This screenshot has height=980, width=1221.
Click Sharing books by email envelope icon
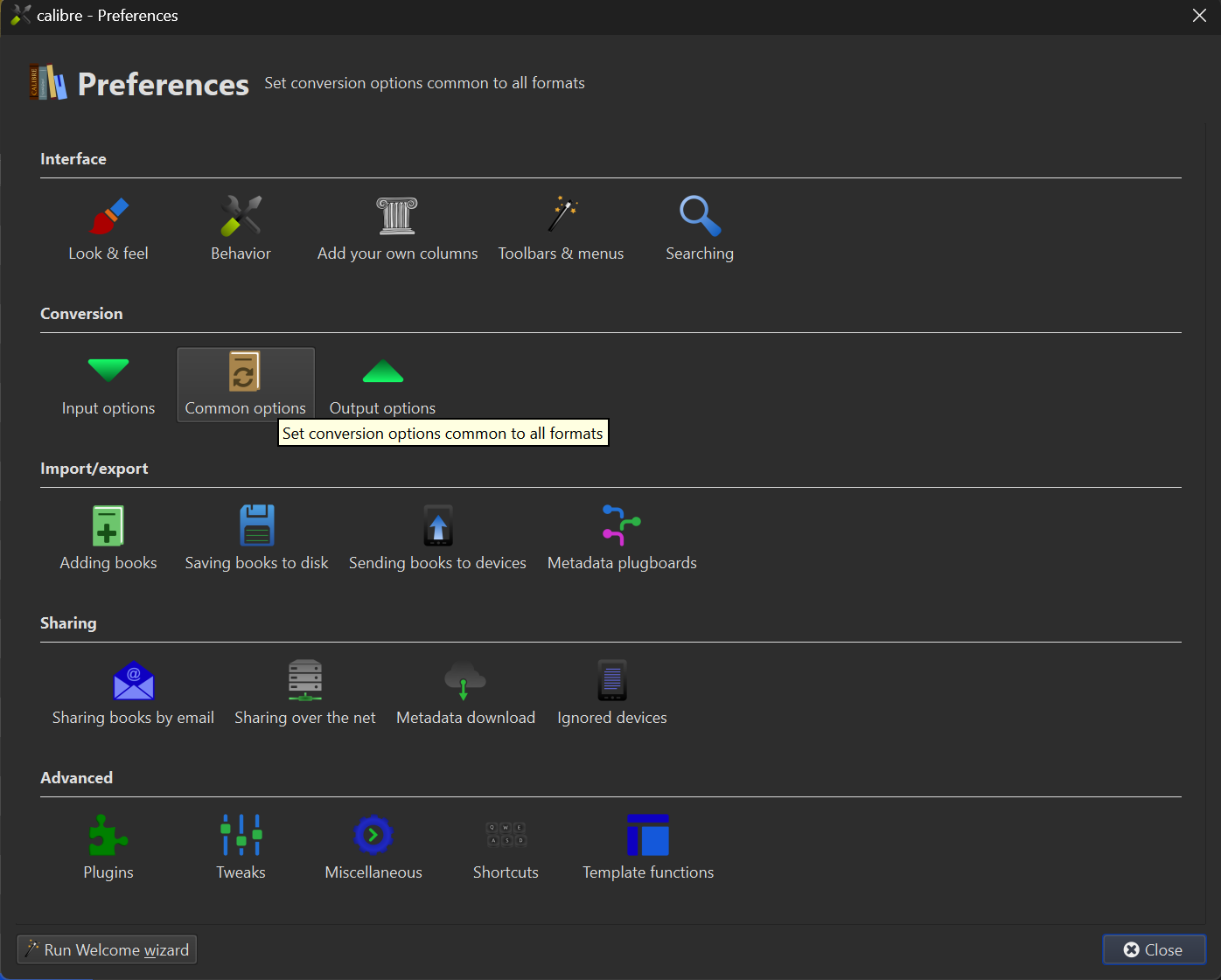134,680
